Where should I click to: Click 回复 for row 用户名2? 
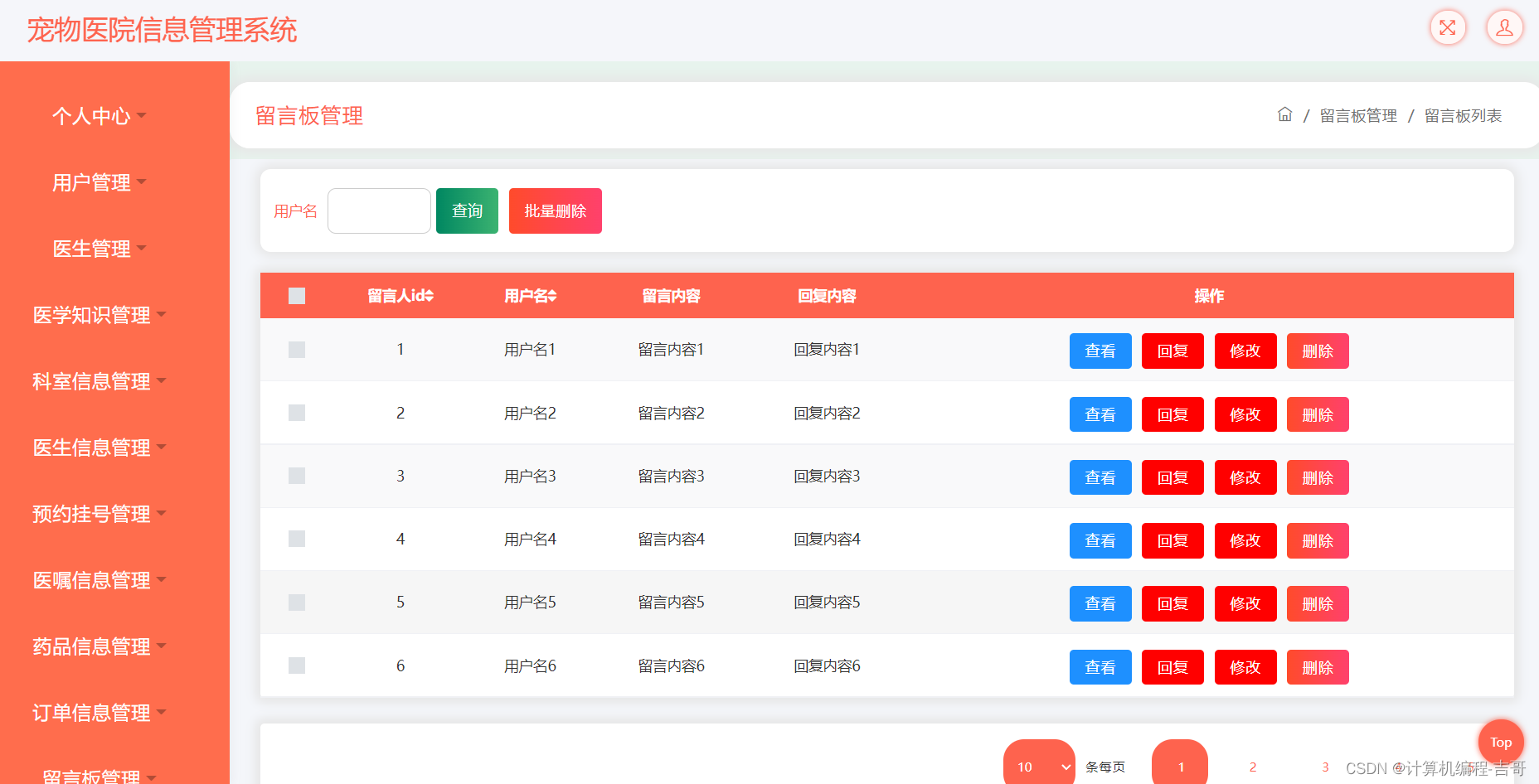[x=1172, y=414]
